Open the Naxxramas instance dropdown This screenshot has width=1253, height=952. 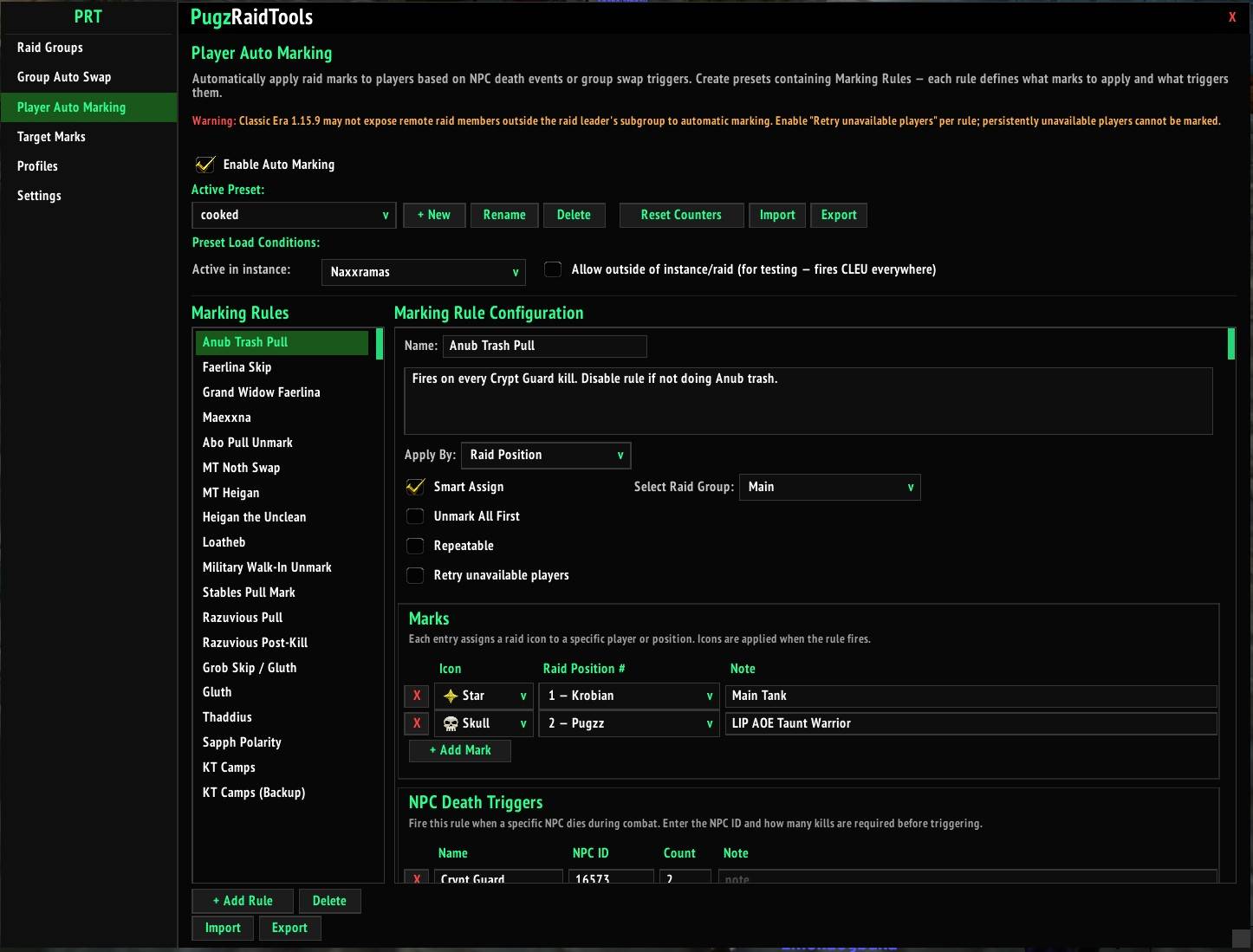(424, 272)
